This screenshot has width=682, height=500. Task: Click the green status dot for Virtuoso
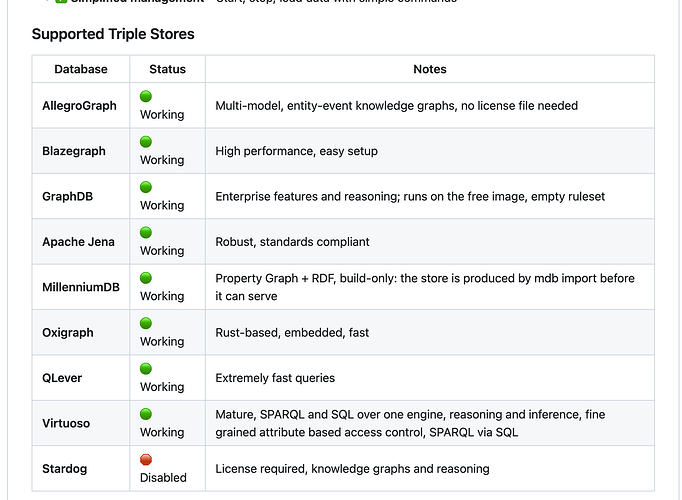click(x=146, y=414)
